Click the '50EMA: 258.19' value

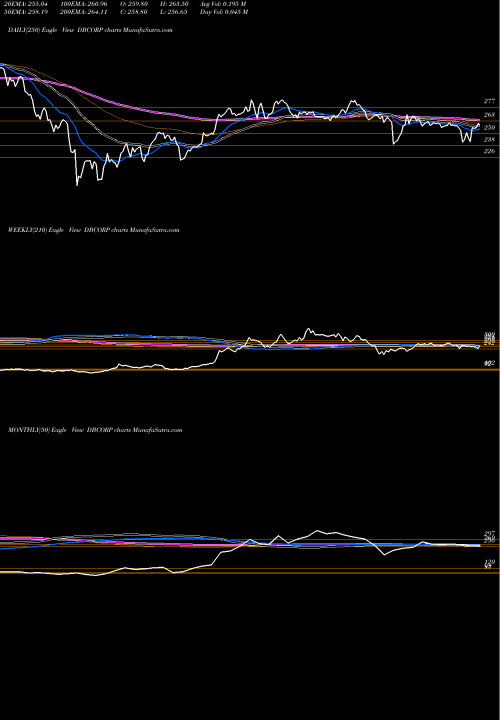point(28,12)
